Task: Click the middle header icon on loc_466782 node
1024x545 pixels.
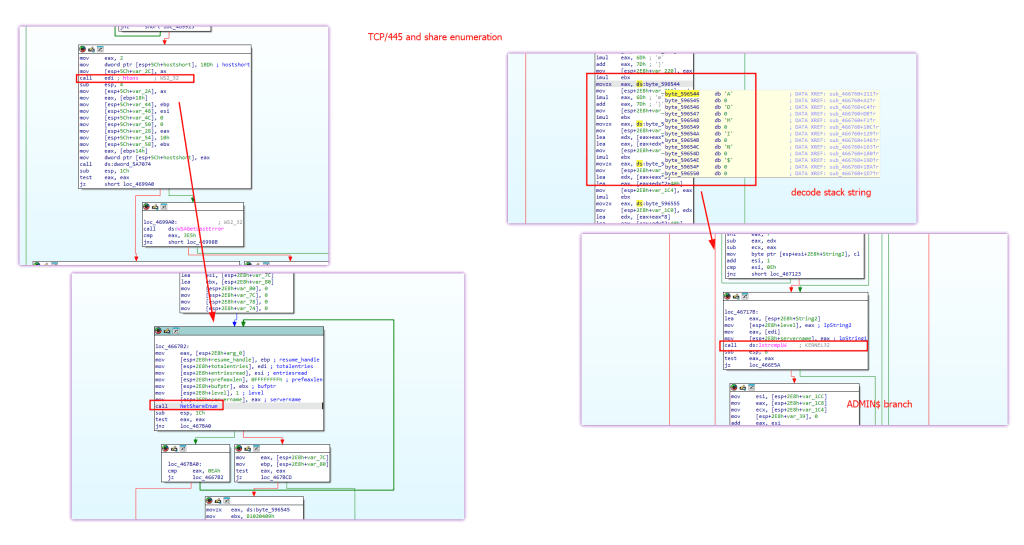Action: click(x=167, y=331)
